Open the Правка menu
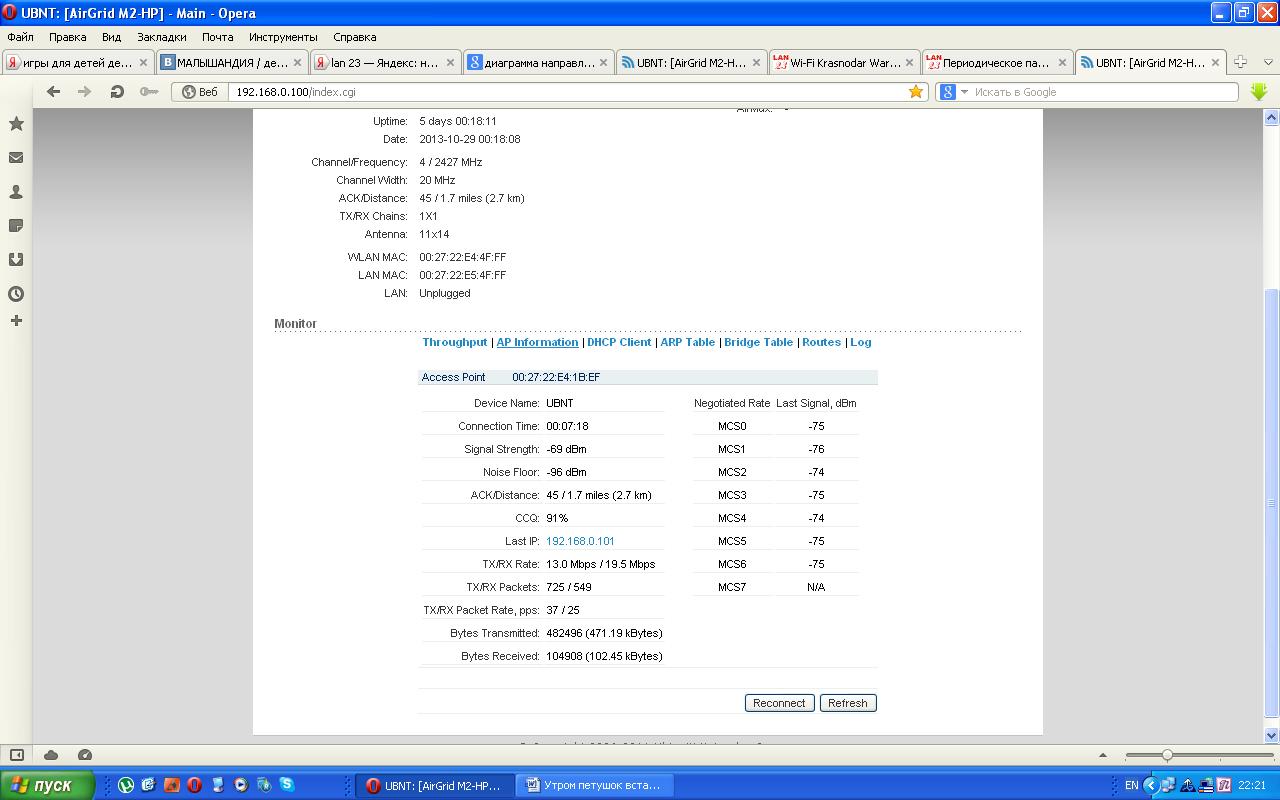 click(67, 37)
